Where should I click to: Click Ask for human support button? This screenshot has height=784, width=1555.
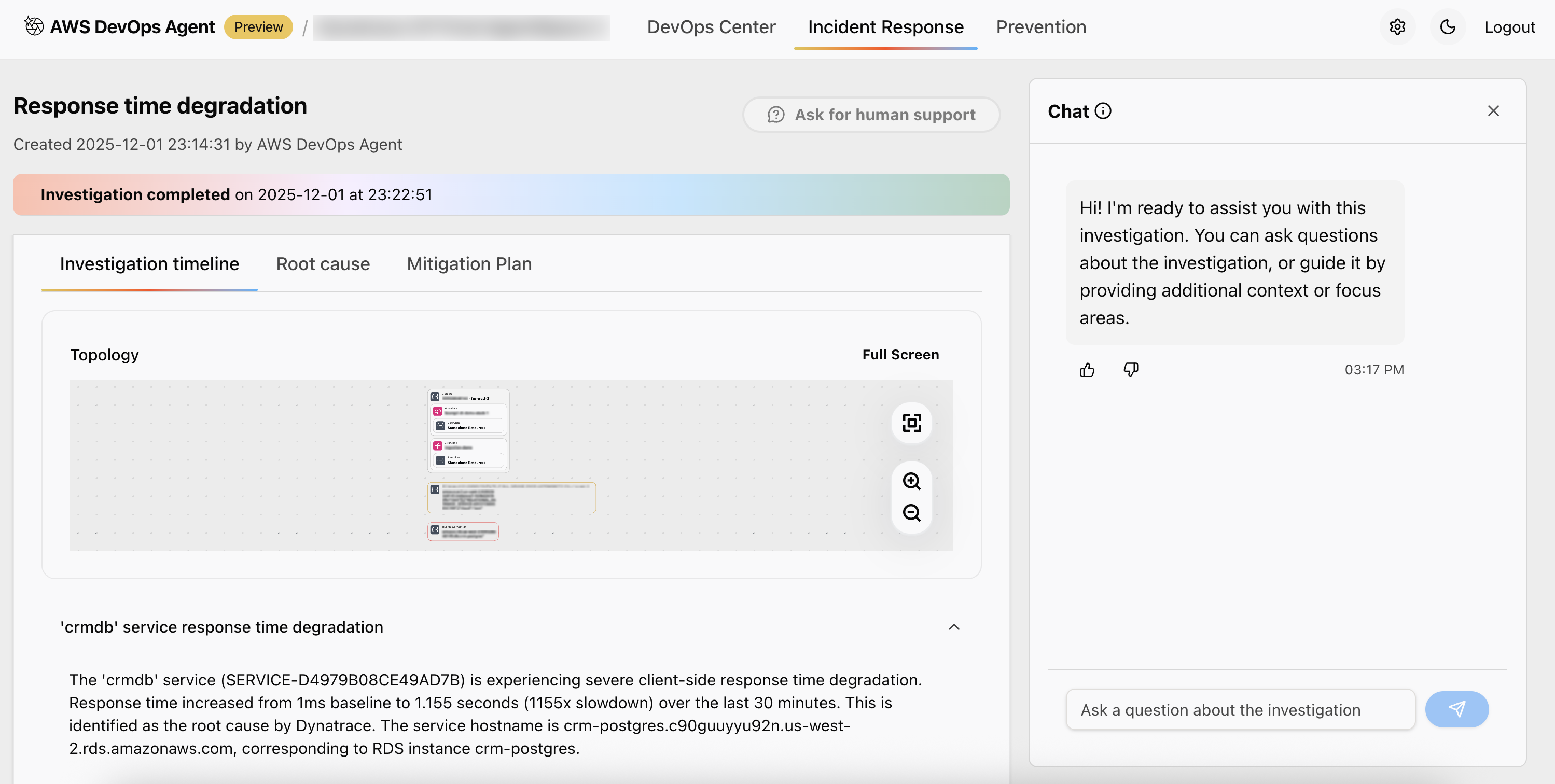point(871,115)
